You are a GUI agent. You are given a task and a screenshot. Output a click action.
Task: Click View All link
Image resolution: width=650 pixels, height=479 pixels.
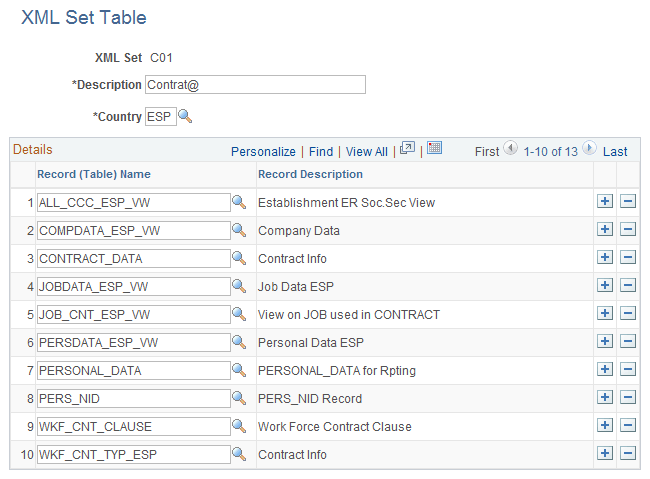[x=367, y=152]
